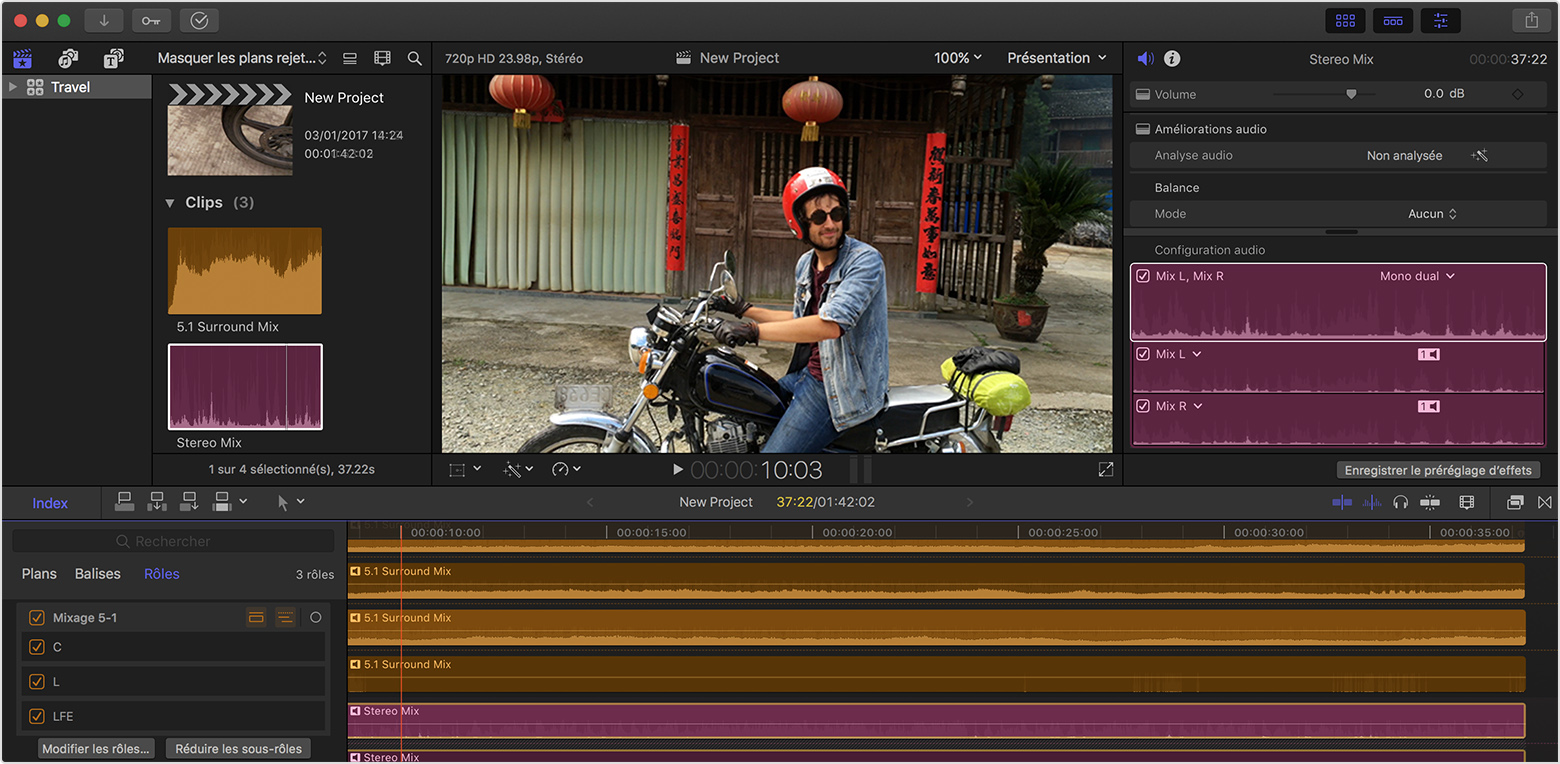Expand the Travel library triangle
This screenshot has height=764, width=1560.
tap(13, 87)
